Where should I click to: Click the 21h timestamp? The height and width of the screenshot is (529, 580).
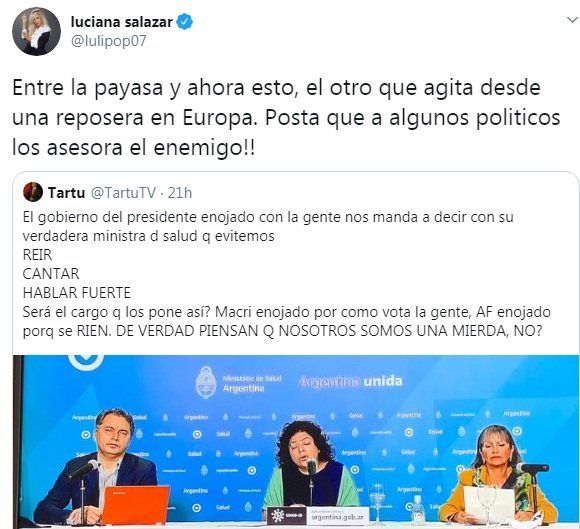[x=180, y=193]
